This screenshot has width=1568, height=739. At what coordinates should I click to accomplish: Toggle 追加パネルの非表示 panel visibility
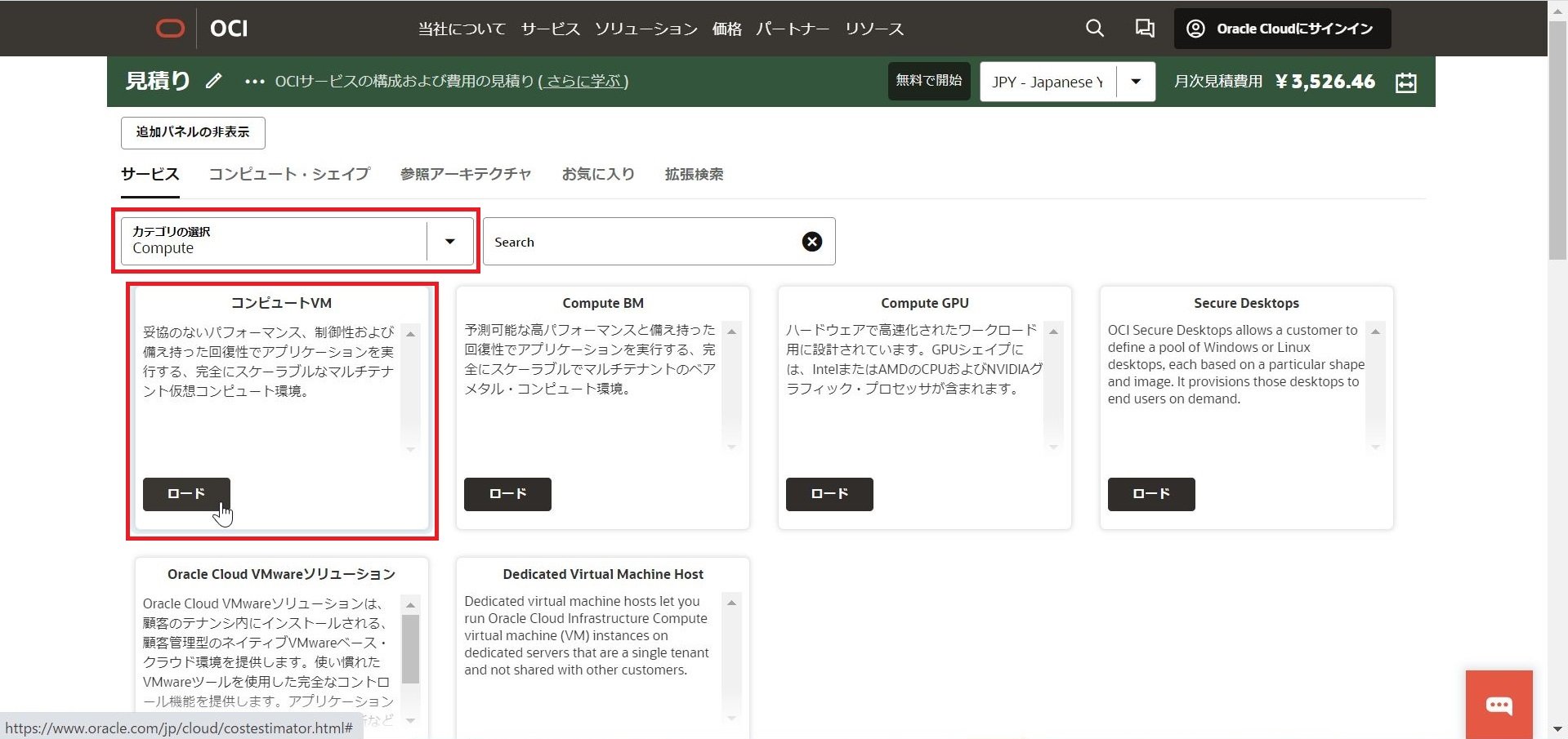[193, 132]
